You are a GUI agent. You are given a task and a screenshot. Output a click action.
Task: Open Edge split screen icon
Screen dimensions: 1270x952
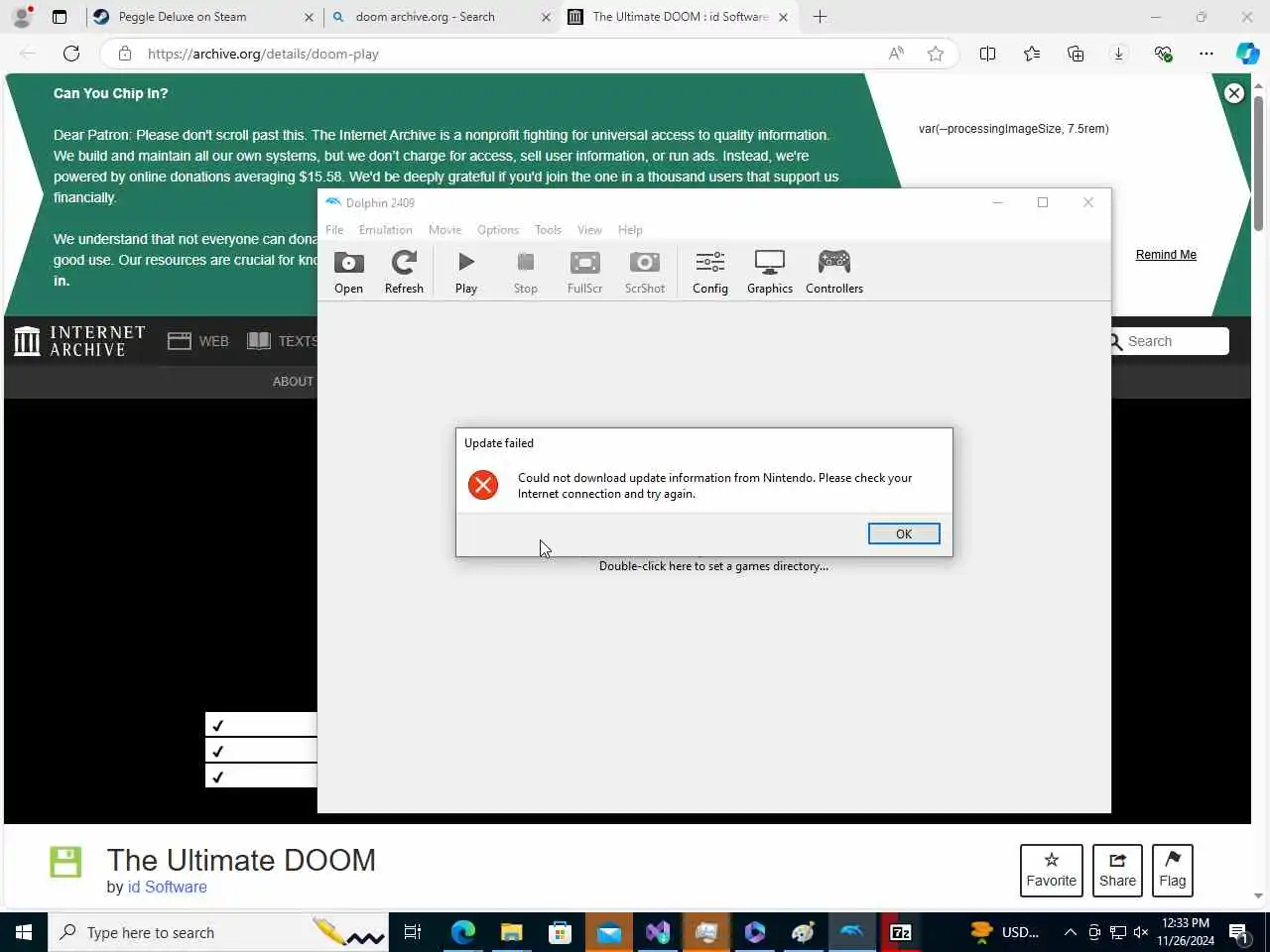987,54
